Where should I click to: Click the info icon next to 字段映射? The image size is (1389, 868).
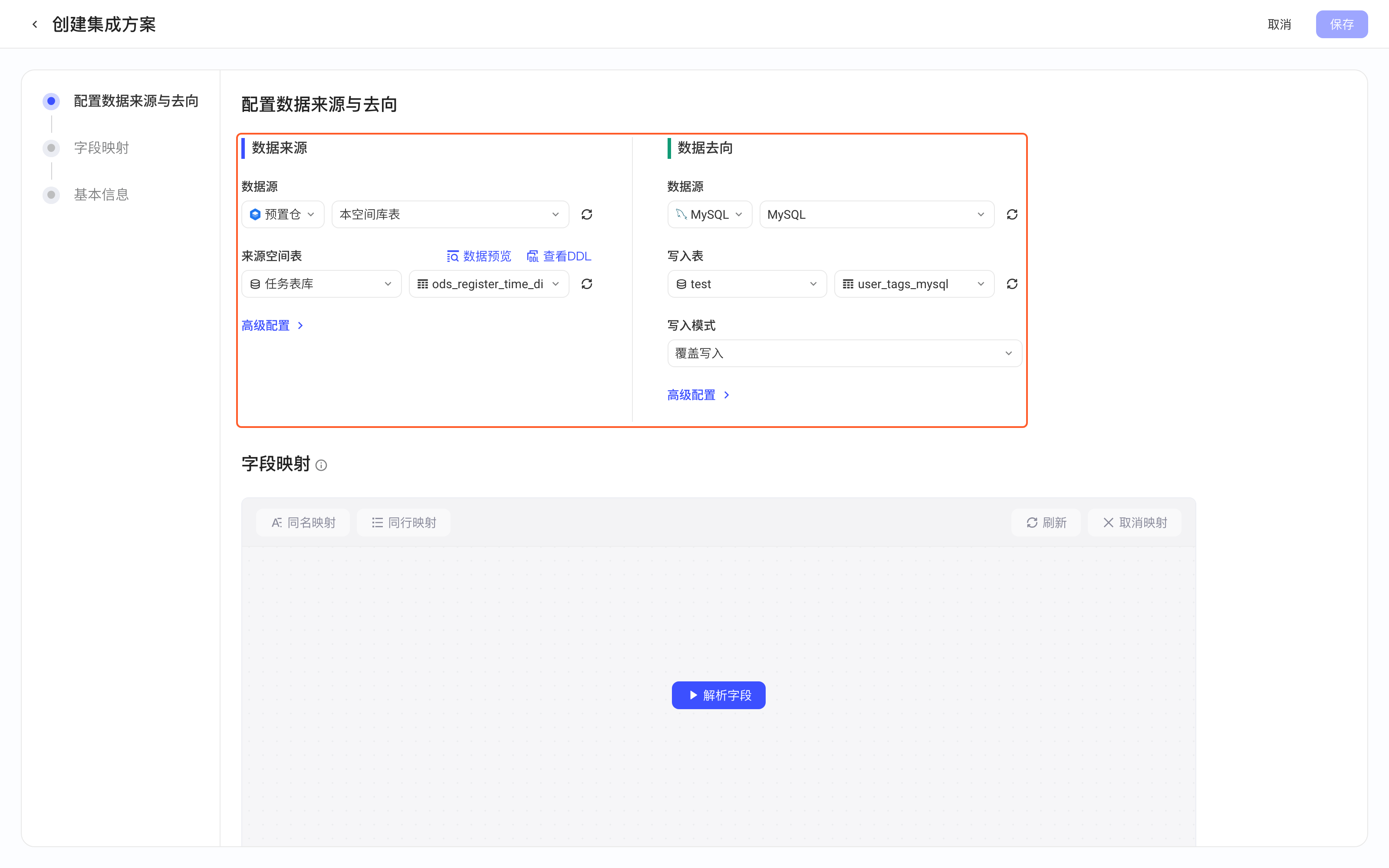coord(321,466)
